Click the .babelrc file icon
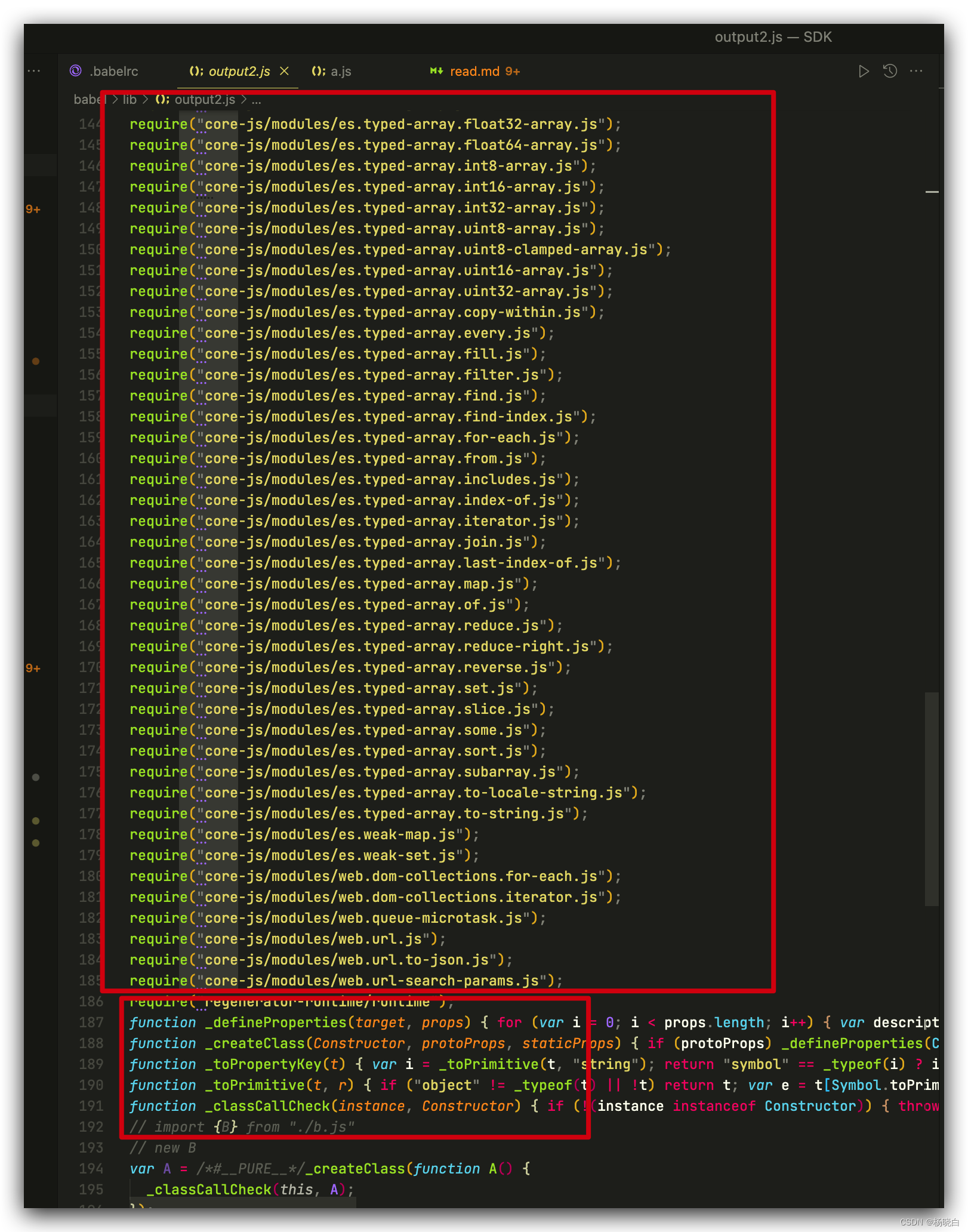 (x=76, y=71)
